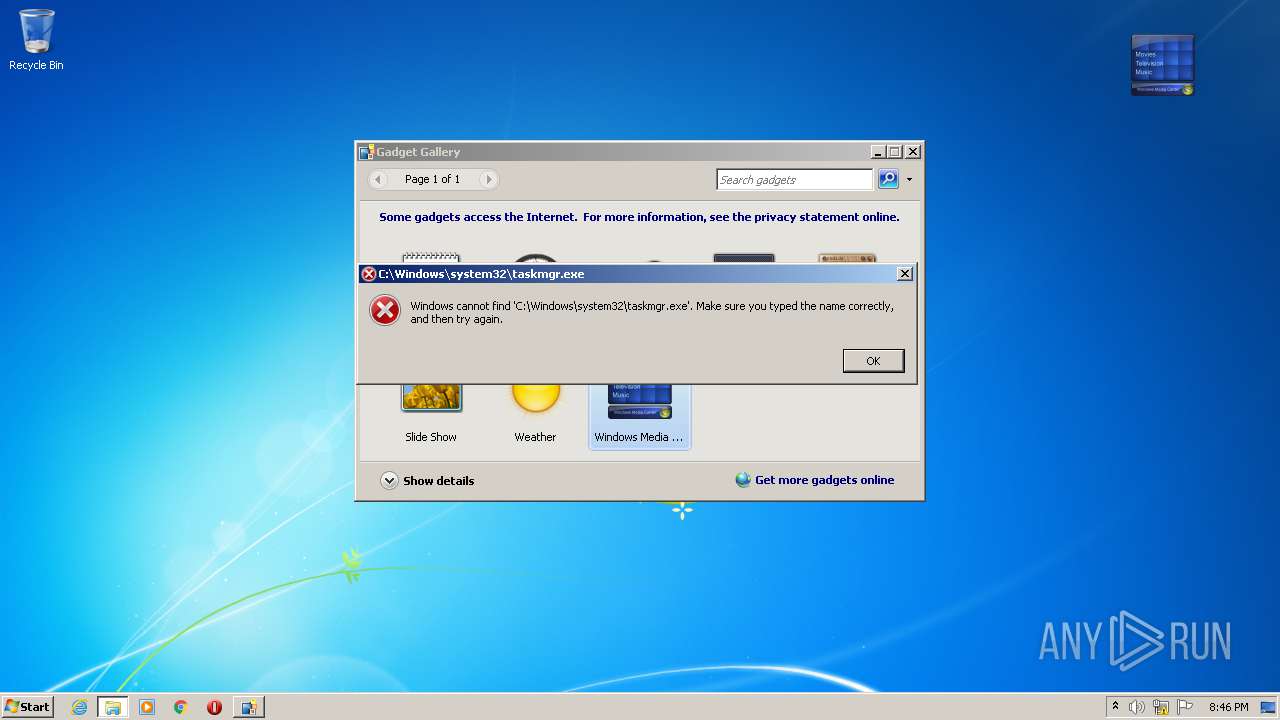This screenshot has height=720, width=1280.
Task: Click the Gadget Gallery search magnifier button
Action: [887, 180]
